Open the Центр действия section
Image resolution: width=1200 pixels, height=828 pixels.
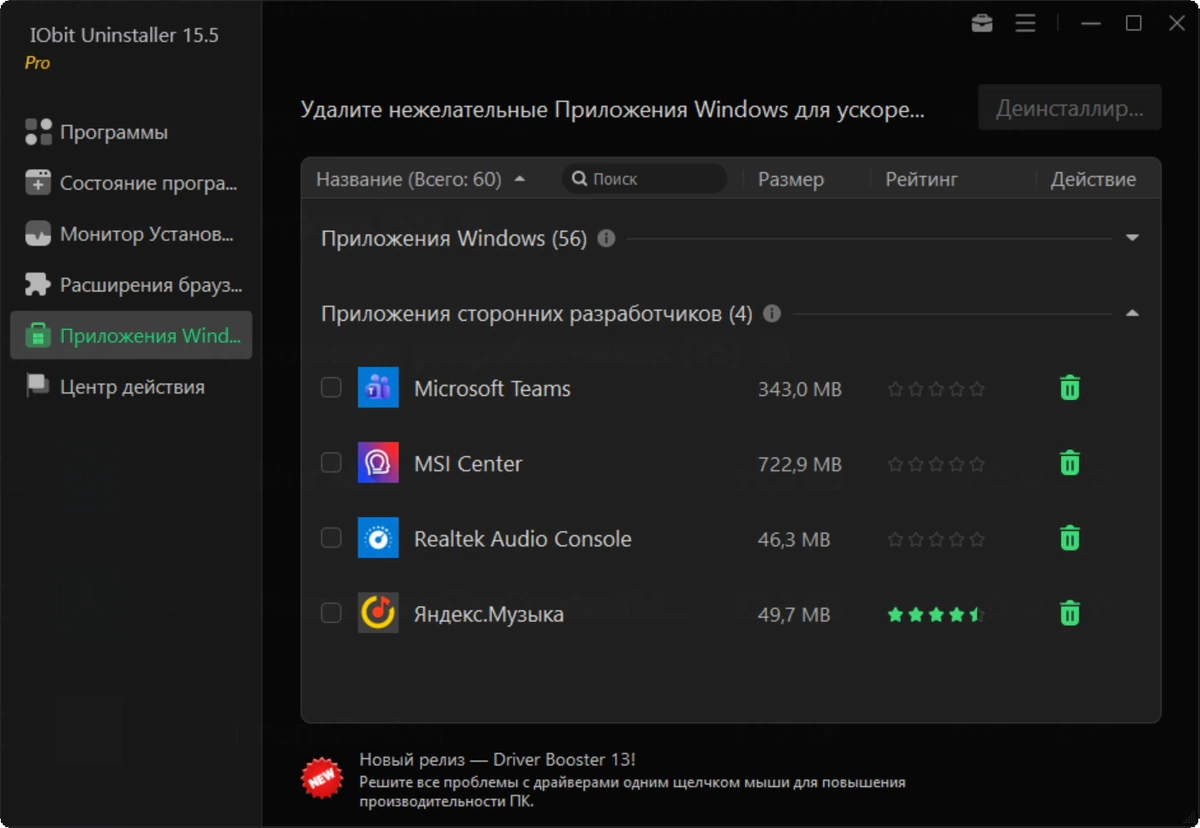point(131,386)
